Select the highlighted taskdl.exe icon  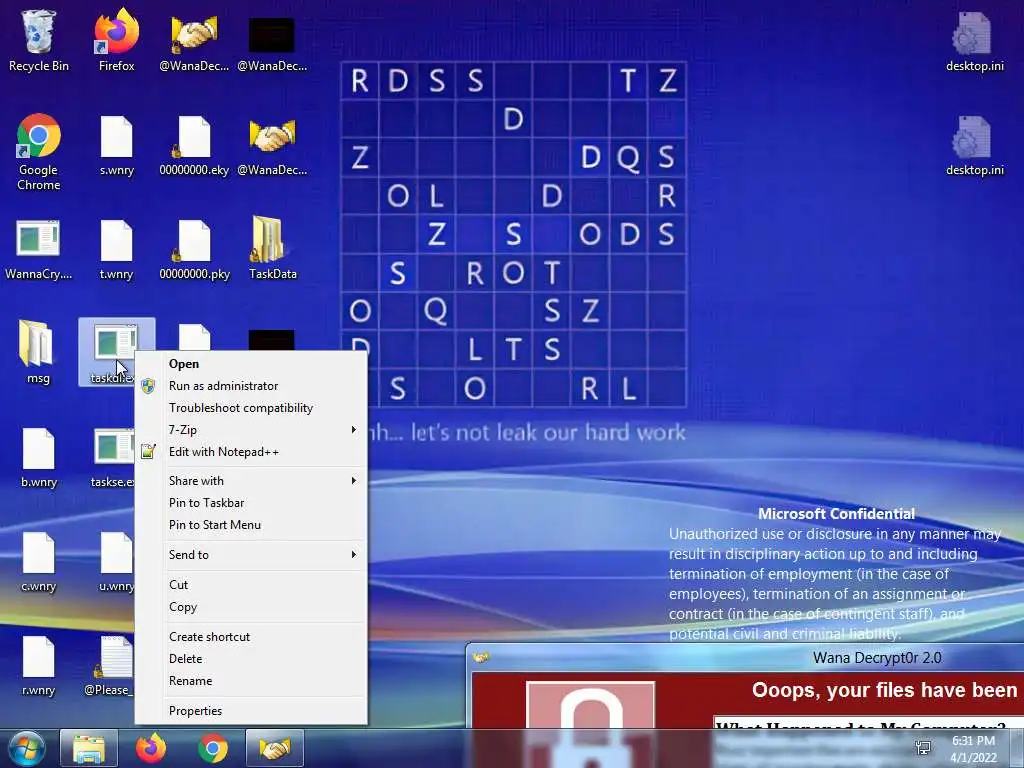tap(115, 351)
